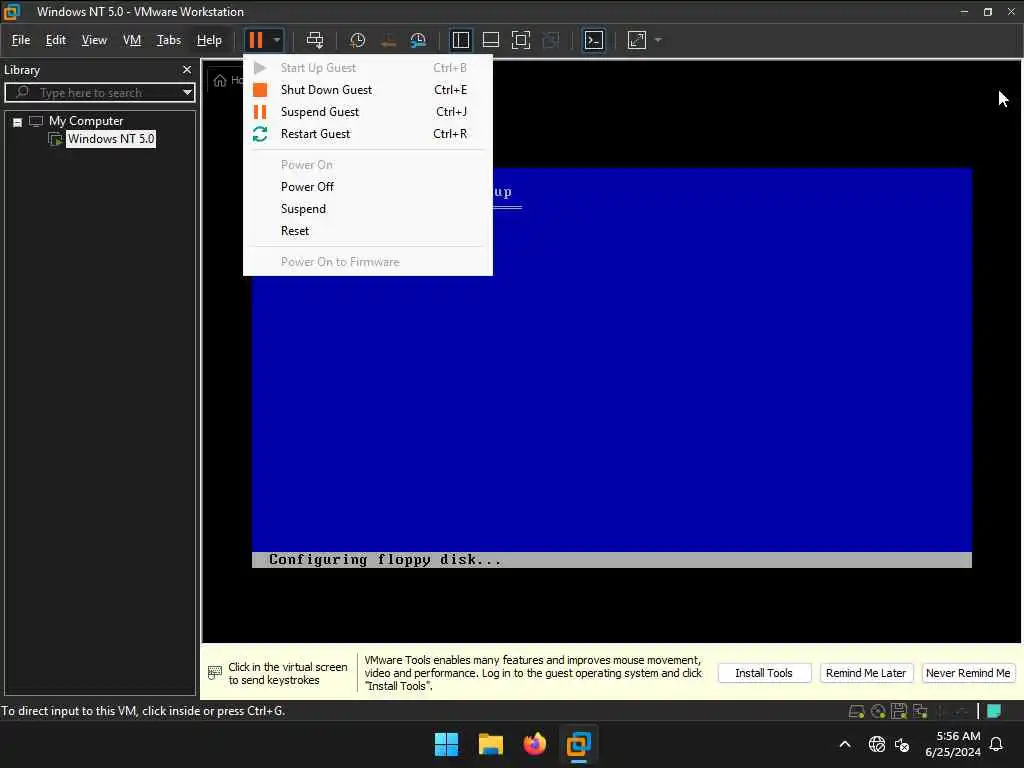Open Firefox from taskbar
Screen dimensions: 1024x768
point(534,744)
